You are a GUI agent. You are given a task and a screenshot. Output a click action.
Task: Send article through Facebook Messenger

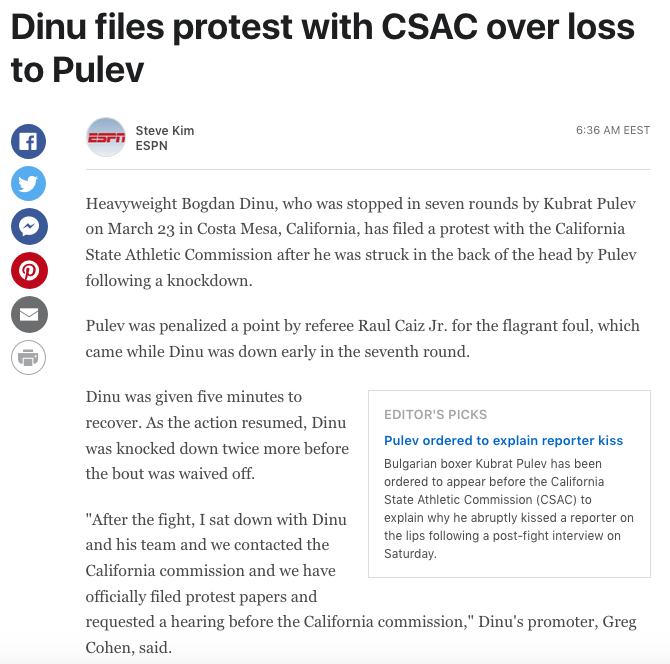[x=29, y=227]
